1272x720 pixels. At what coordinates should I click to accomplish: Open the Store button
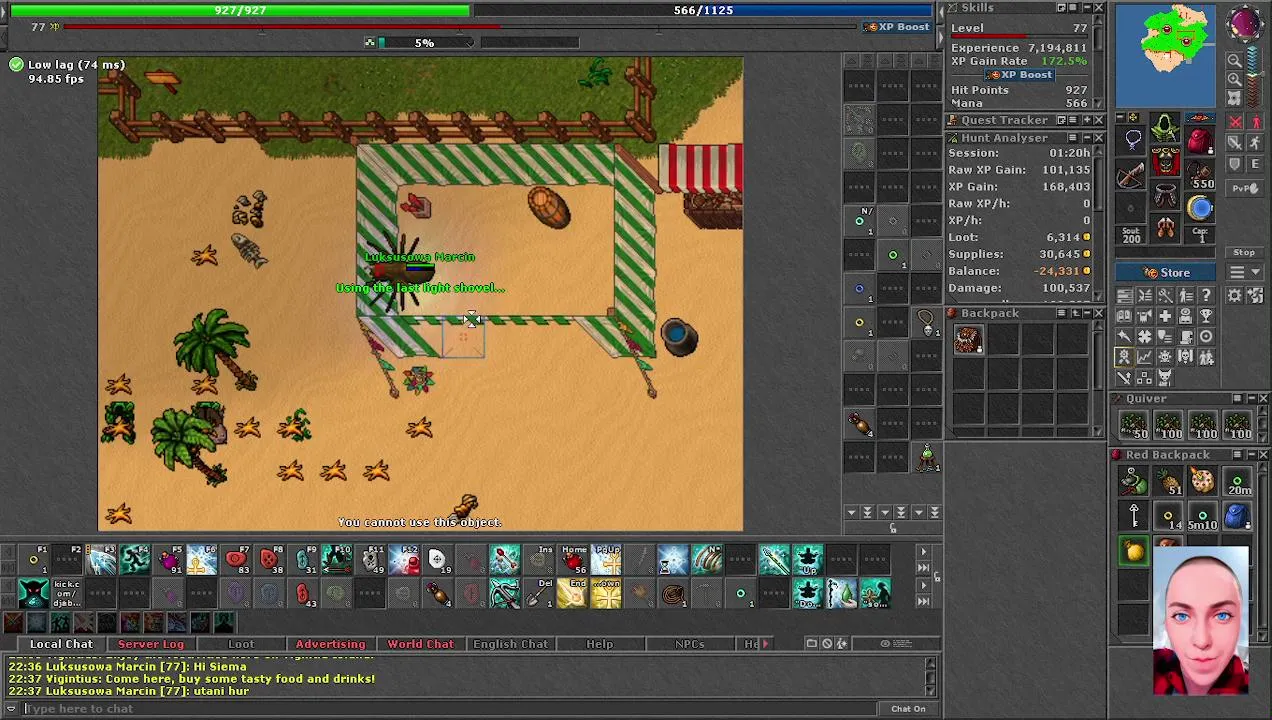pos(1165,272)
